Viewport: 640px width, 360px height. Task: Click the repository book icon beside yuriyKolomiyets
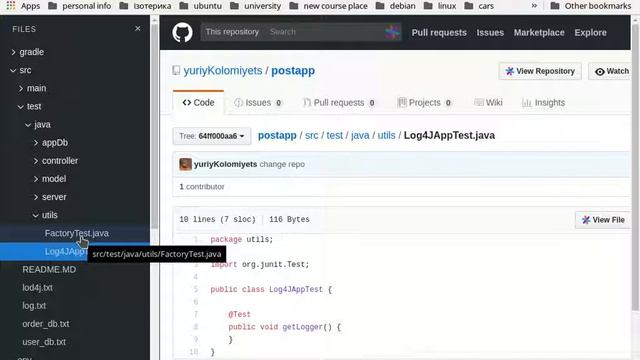click(x=176, y=71)
